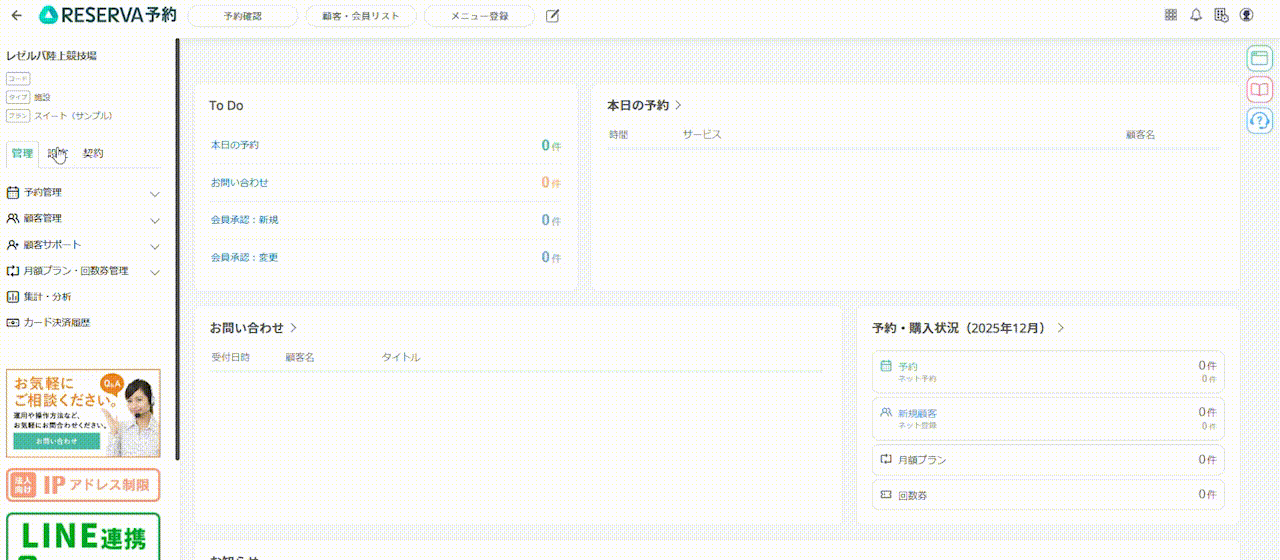Click the 顧客サポート person icon
The image size is (1280, 560).
(13, 244)
